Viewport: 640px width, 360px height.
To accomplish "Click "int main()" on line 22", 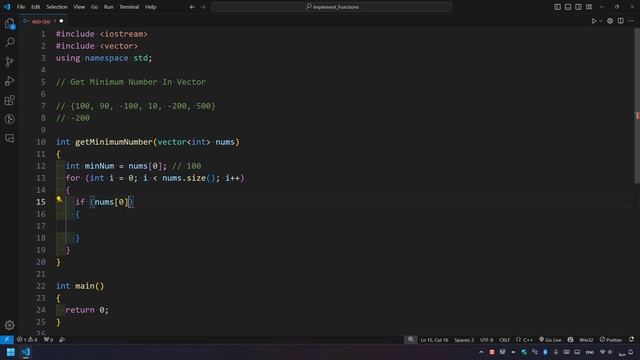I will point(80,286).
